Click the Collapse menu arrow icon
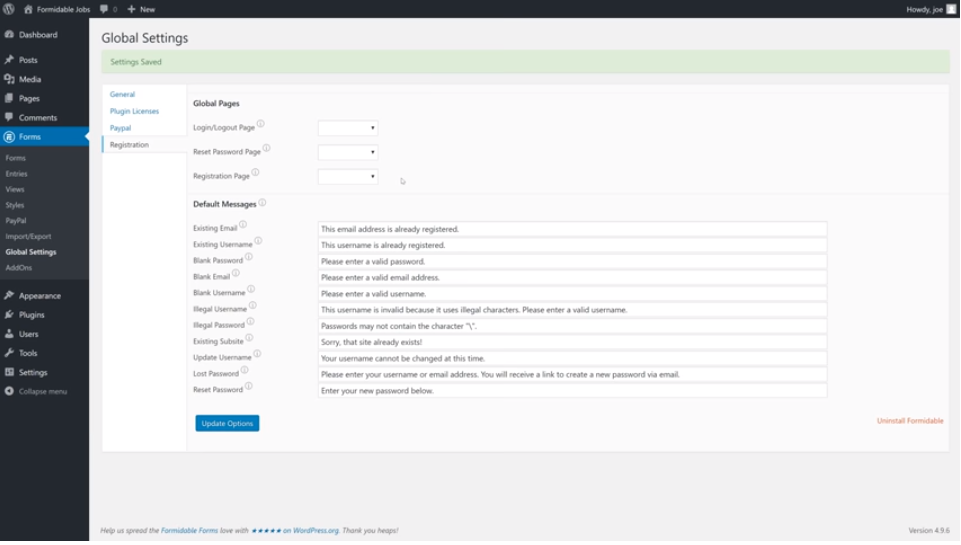 pos(9,391)
